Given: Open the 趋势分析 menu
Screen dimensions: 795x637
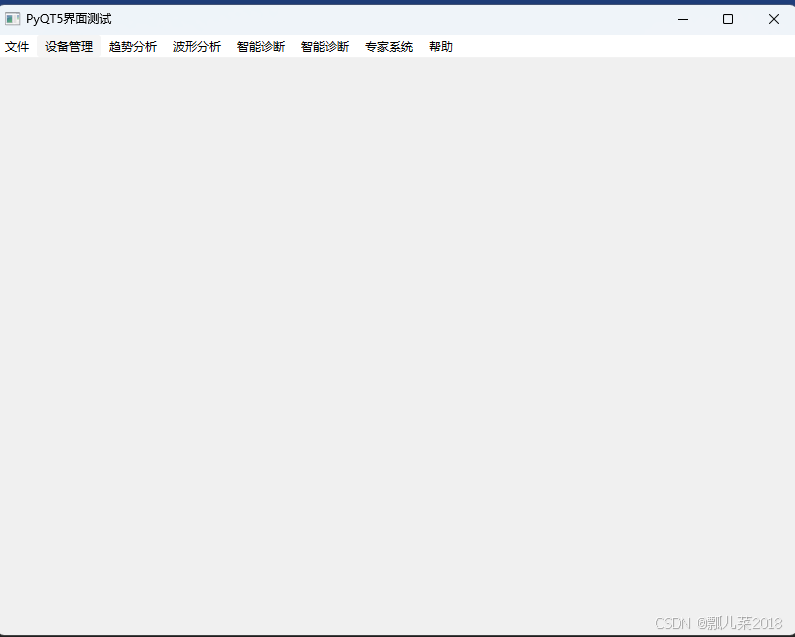Looking at the screenshot, I should tap(133, 47).
